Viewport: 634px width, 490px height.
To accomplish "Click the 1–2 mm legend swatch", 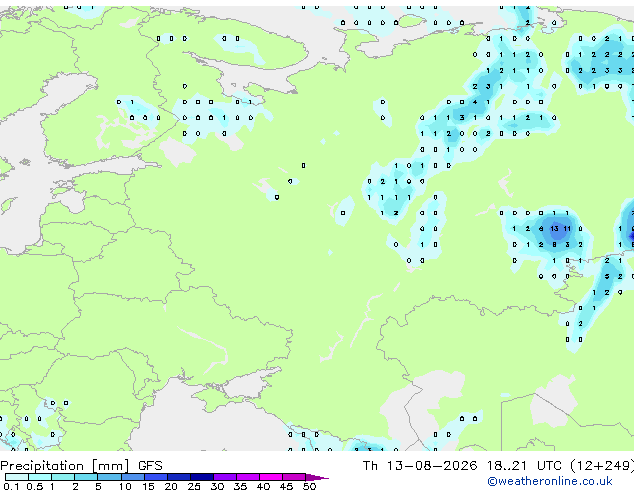I will 63,477.
